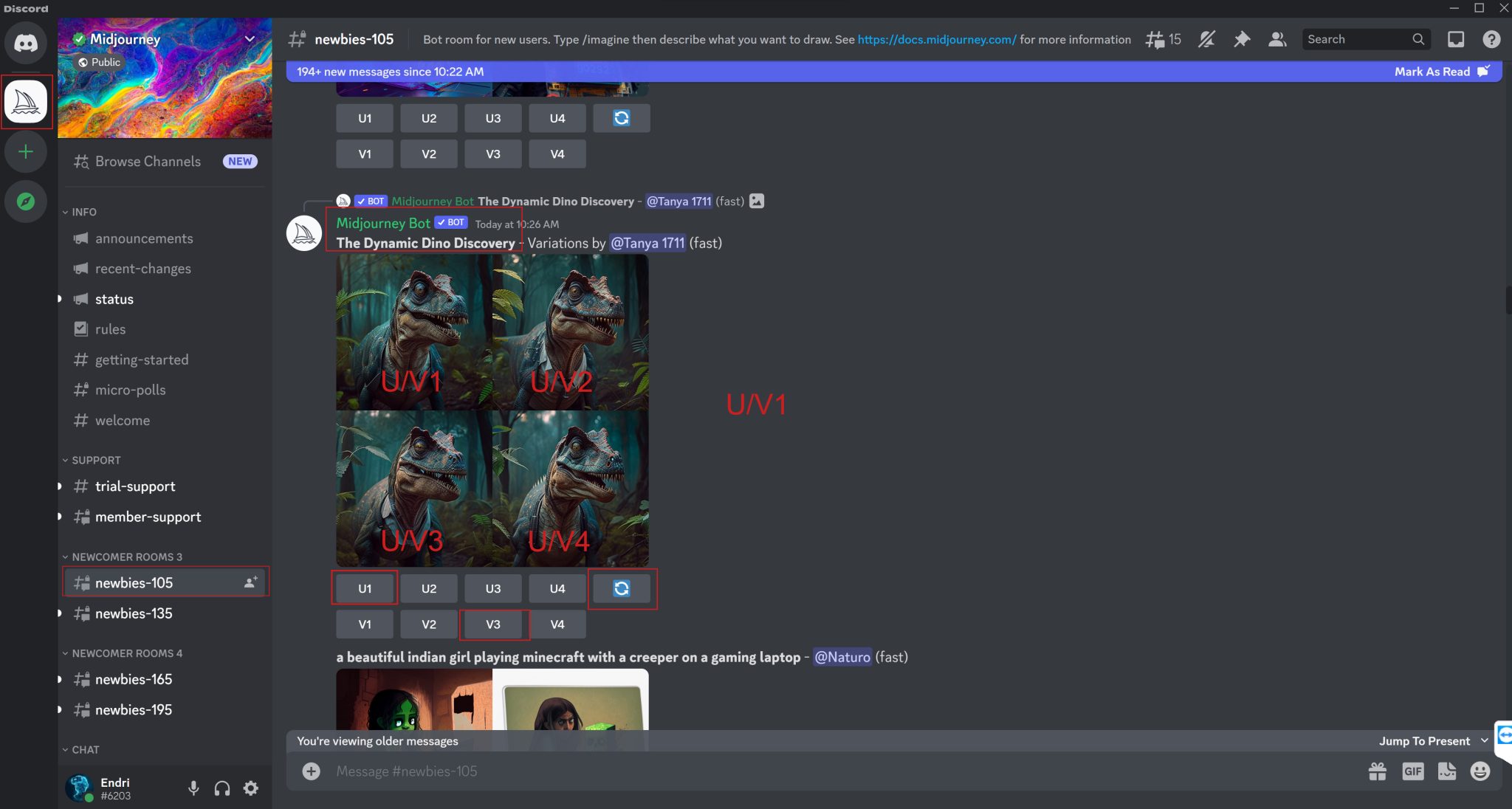The image size is (1512, 809).
Task: Mute your microphone
Action: [x=193, y=788]
